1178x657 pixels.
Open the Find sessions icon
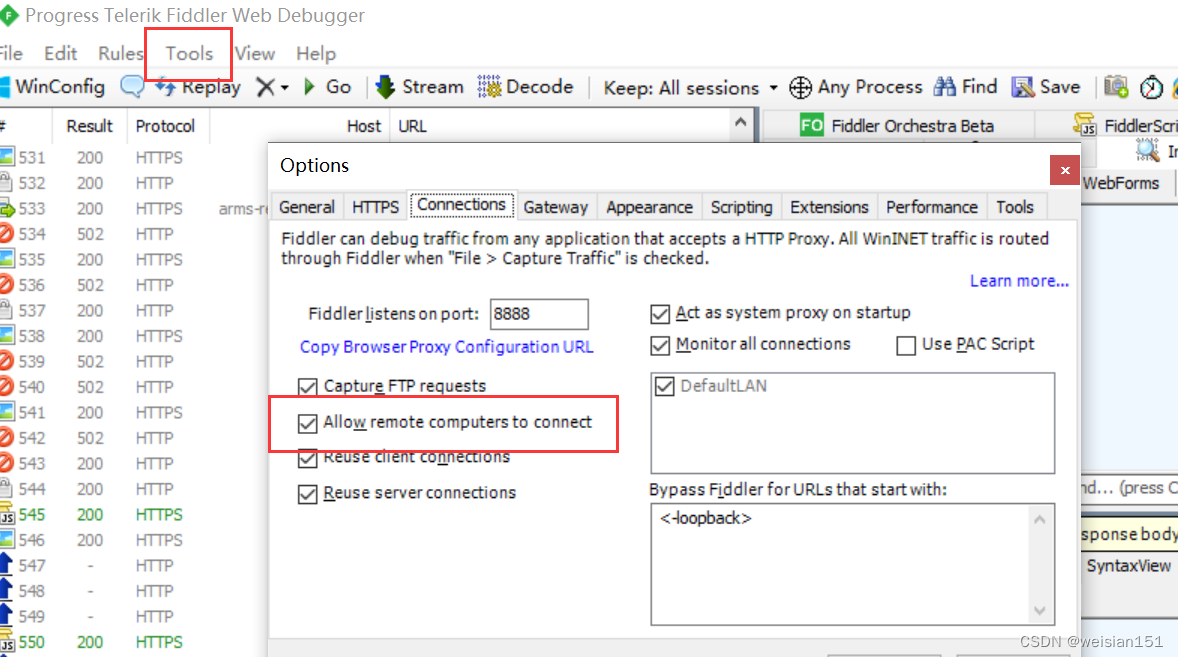pyautogui.click(x=965, y=87)
